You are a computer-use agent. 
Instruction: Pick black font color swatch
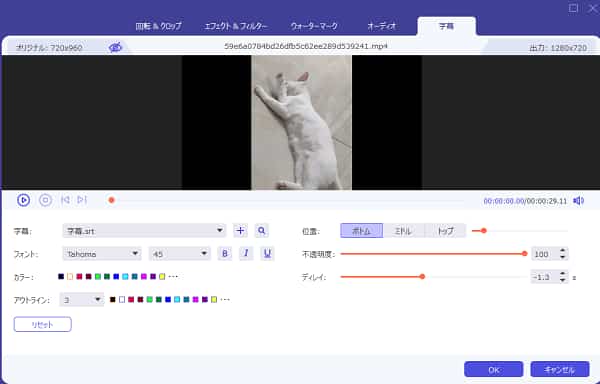pyautogui.click(x=61, y=277)
